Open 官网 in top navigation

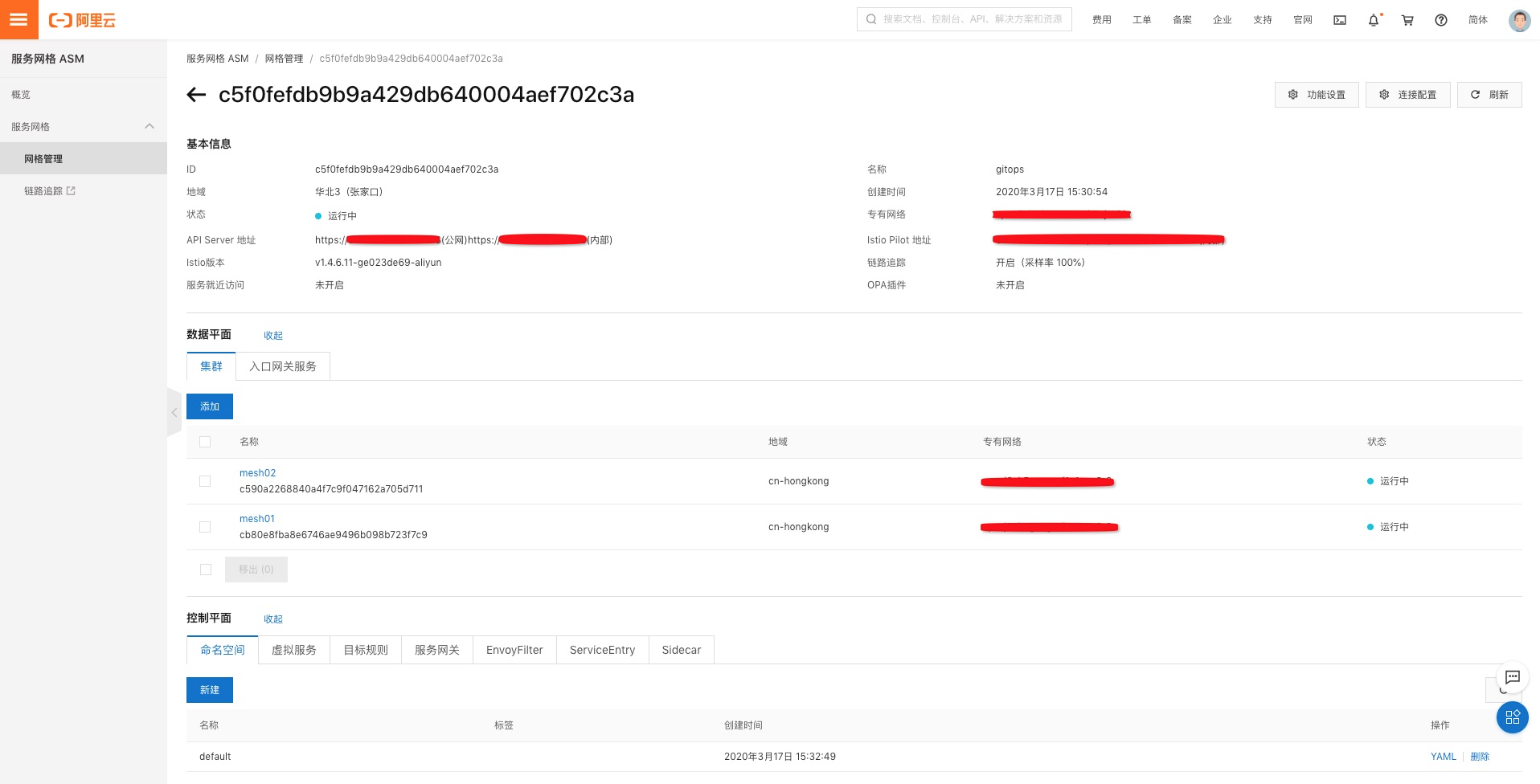coord(1303,20)
